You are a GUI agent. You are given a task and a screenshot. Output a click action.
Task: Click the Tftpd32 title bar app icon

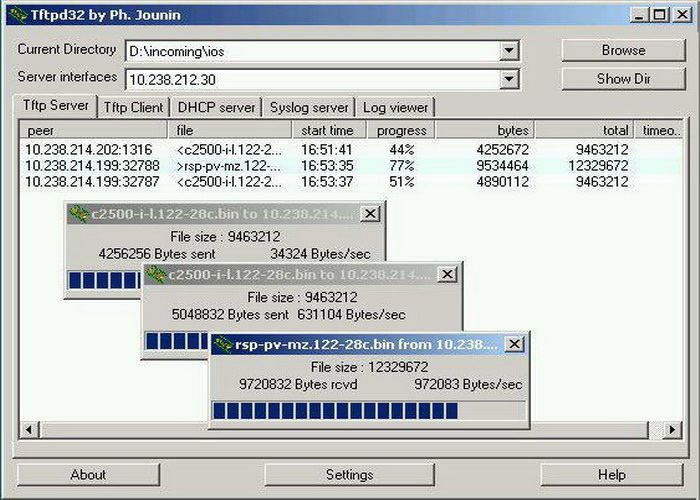click(x=16, y=14)
